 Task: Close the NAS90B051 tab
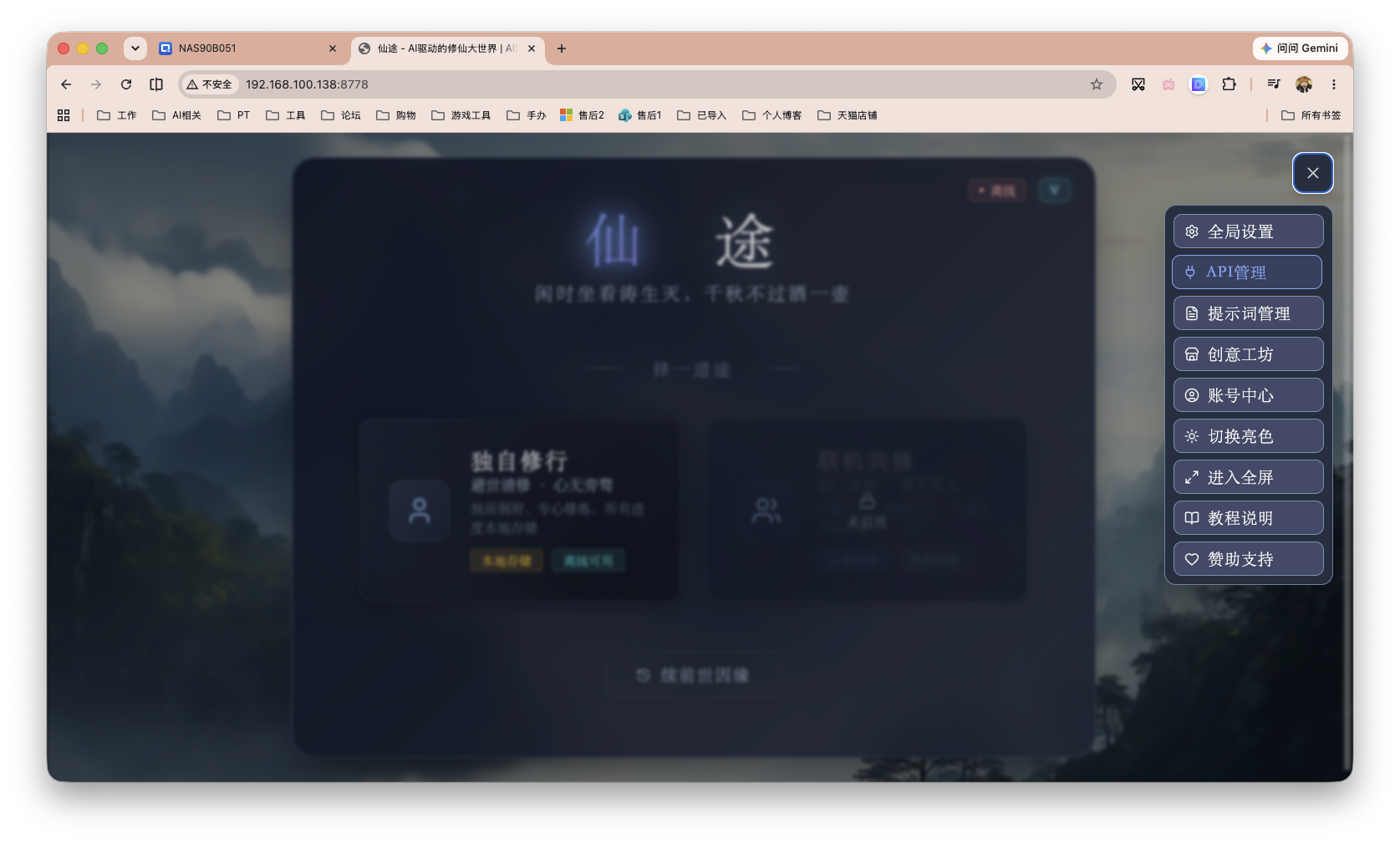click(333, 48)
